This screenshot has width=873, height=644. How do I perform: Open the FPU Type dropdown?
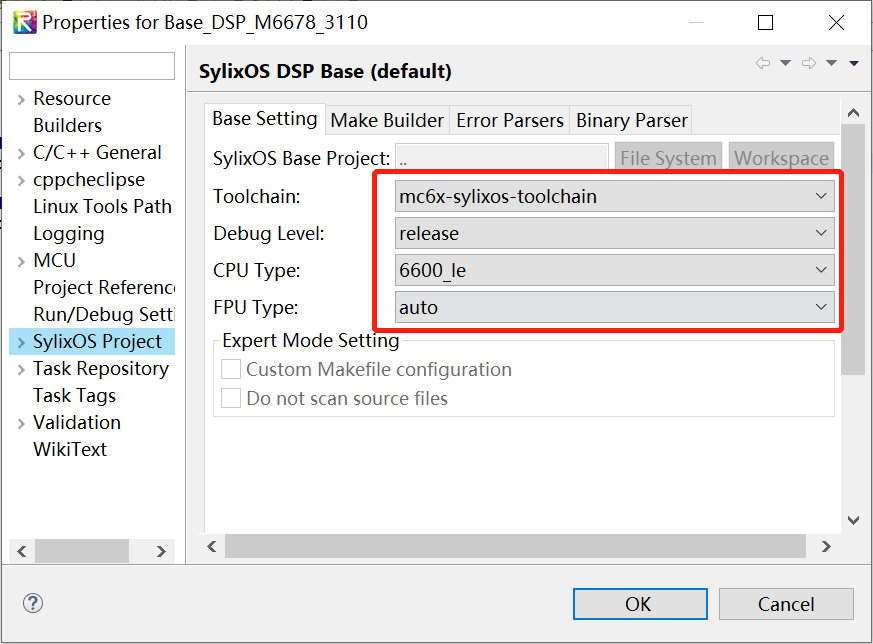615,307
